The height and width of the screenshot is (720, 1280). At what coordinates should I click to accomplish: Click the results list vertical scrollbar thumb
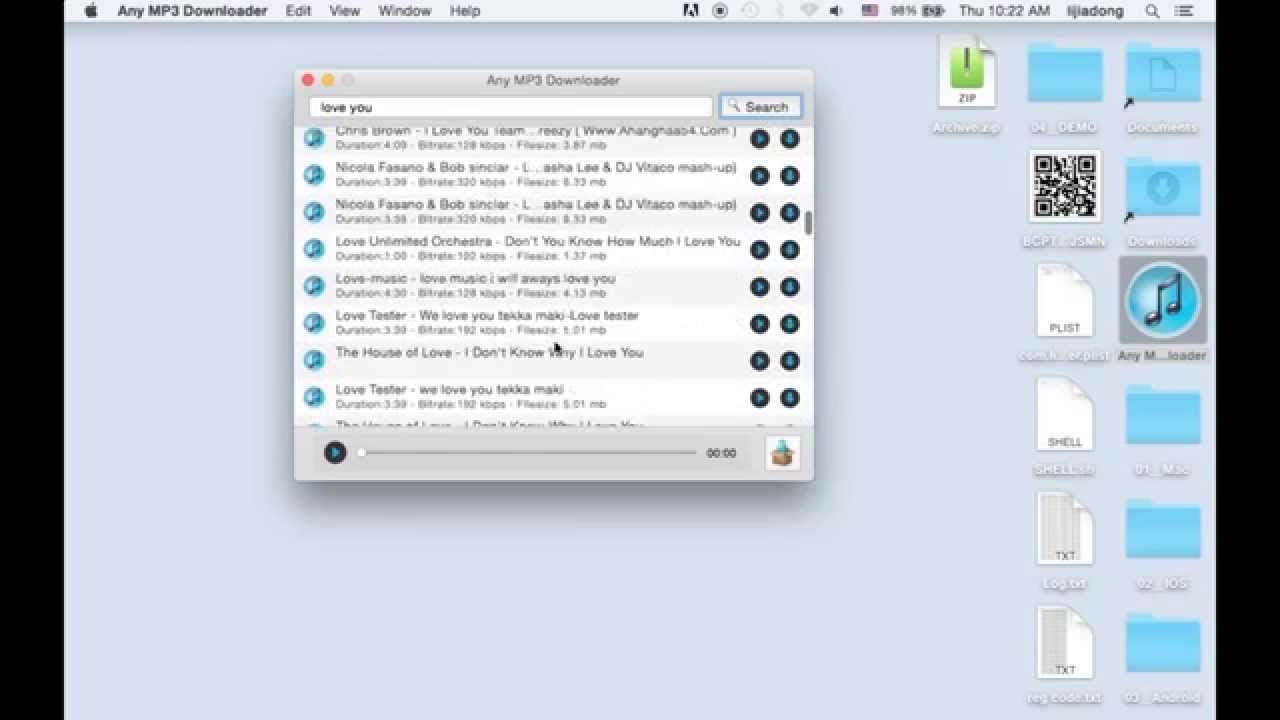pyautogui.click(x=808, y=222)
